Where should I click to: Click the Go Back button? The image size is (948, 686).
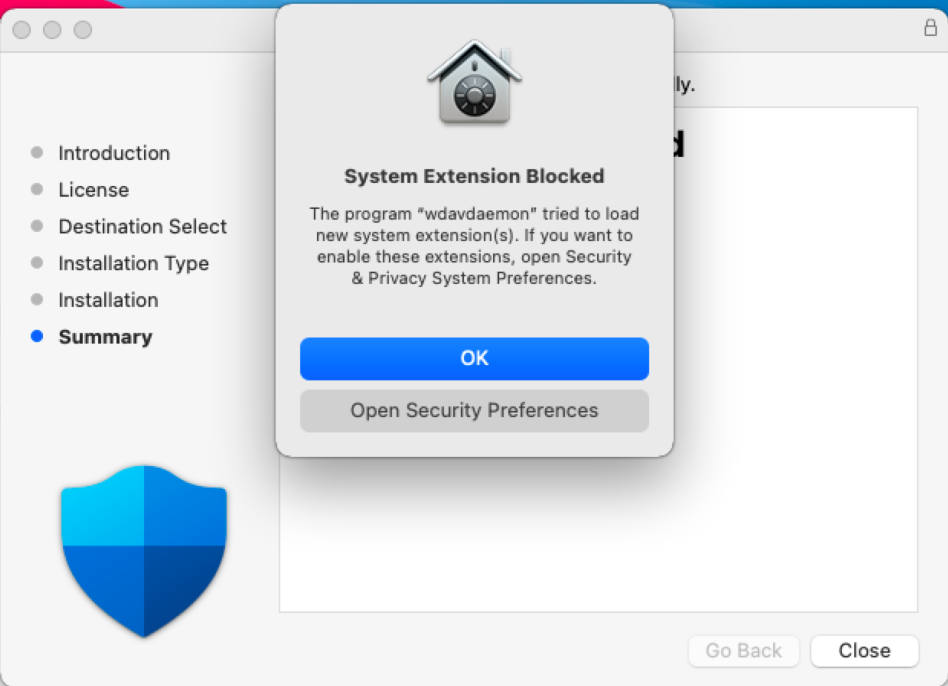click(x=744, y=650)
